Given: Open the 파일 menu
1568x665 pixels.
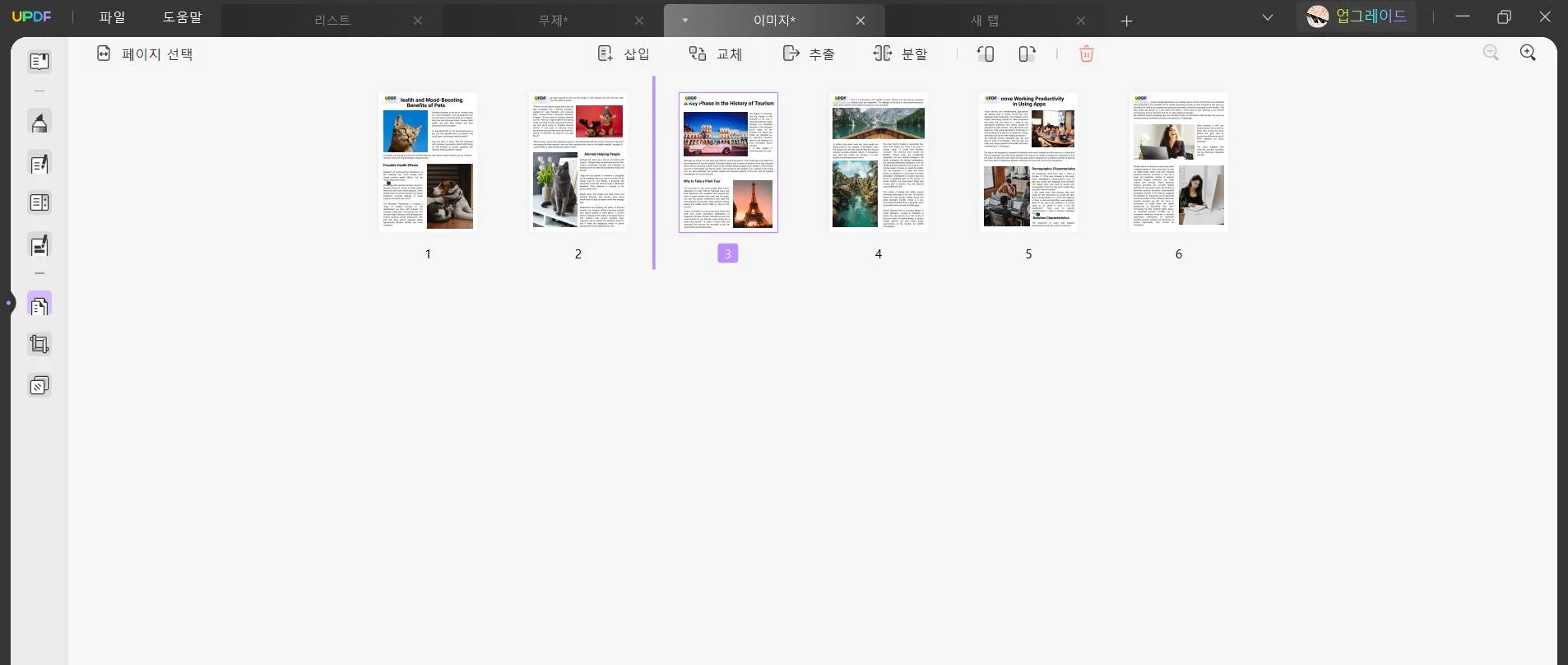Looking at the screenshot, I should [x=112, y=17].
